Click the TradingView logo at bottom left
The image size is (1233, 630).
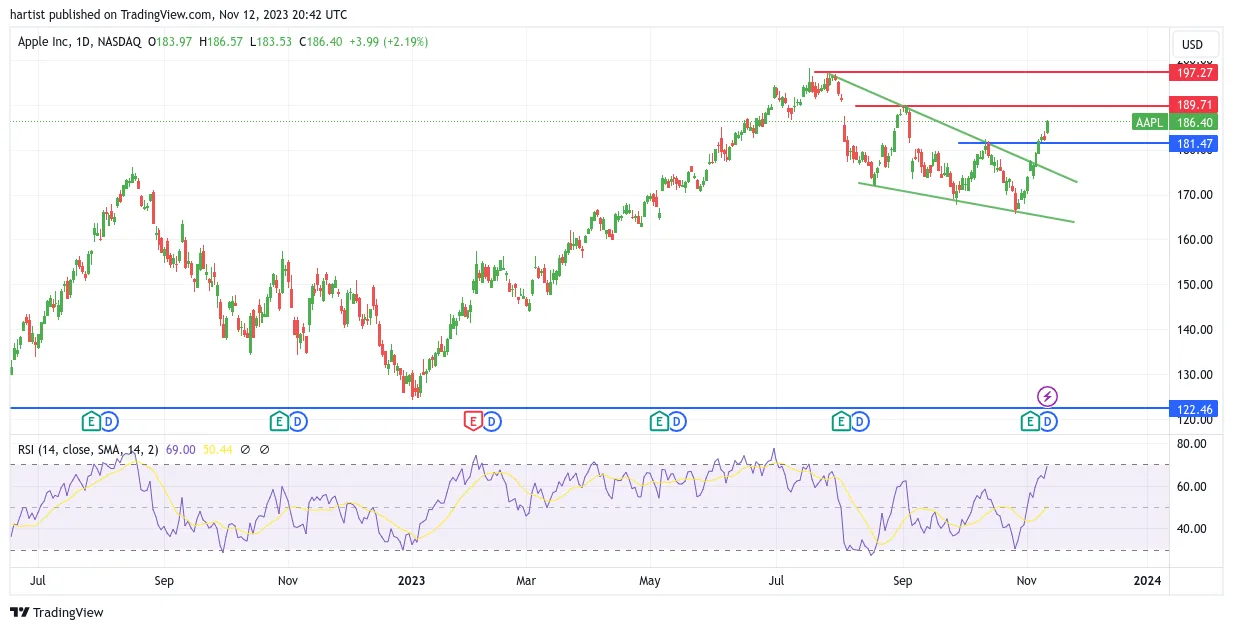click(x=57, y=612)
